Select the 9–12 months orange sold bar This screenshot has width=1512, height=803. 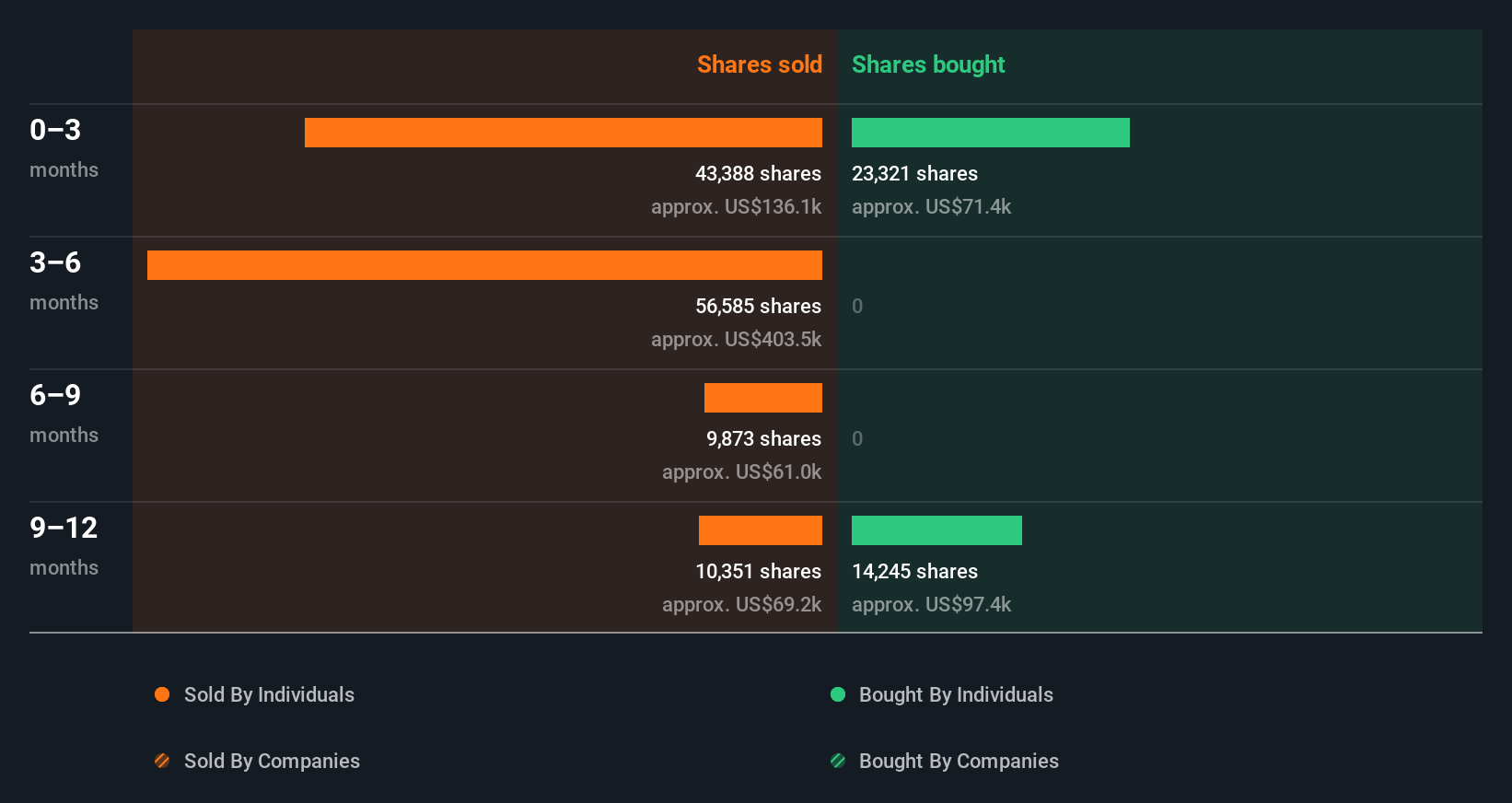point(761,530)
